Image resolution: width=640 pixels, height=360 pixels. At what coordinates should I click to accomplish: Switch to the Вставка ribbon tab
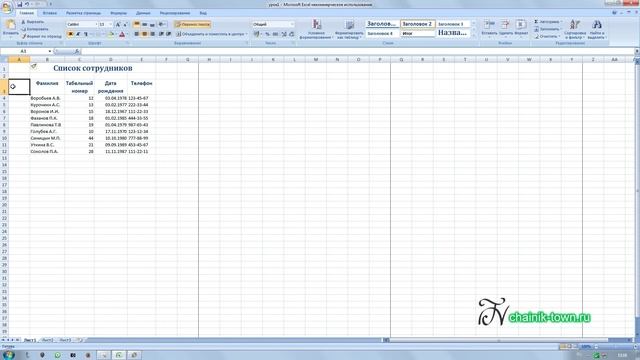(x=50, y=13)
